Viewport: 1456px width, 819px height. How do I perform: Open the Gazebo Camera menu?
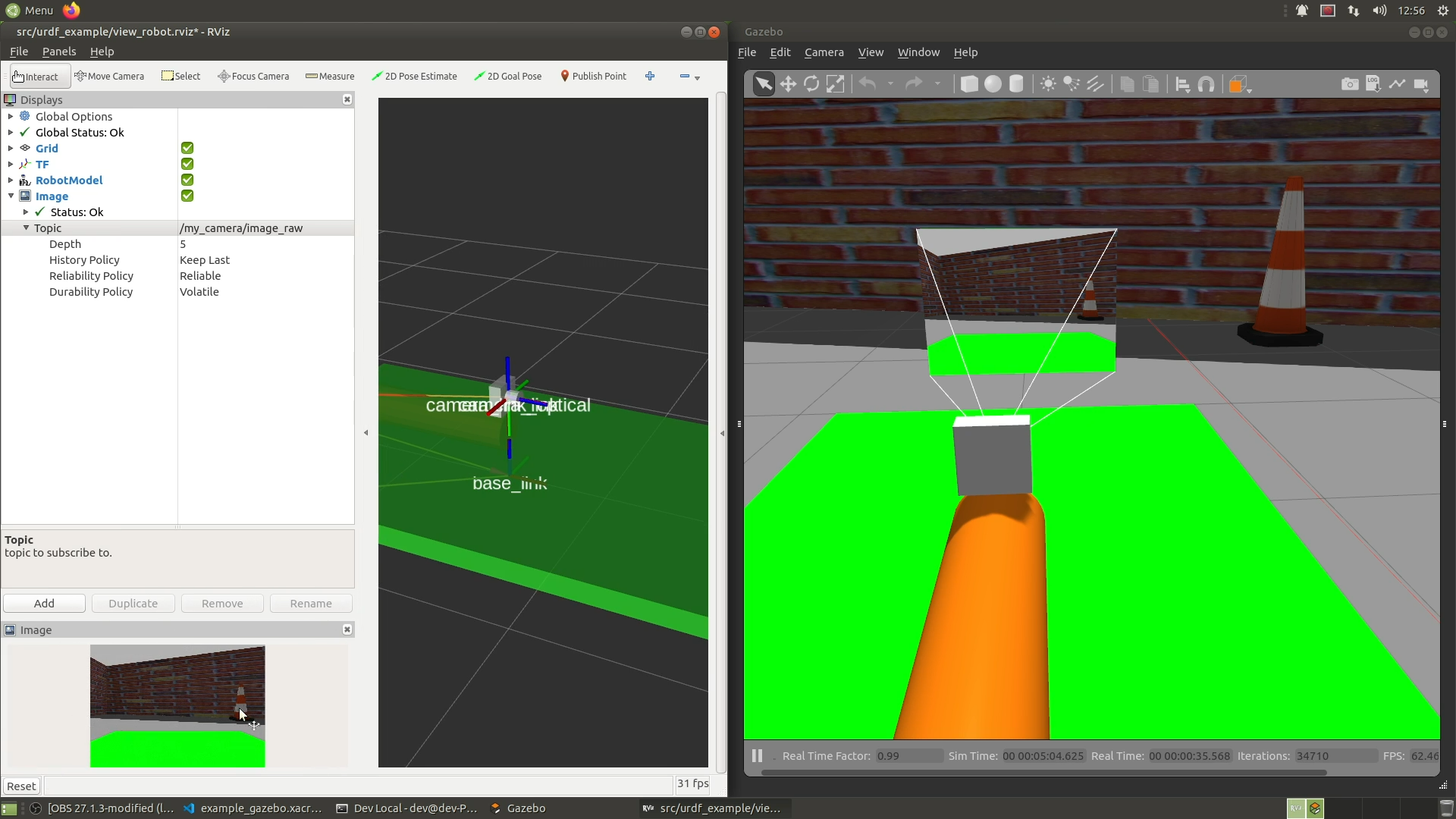(x=824, y=52)
